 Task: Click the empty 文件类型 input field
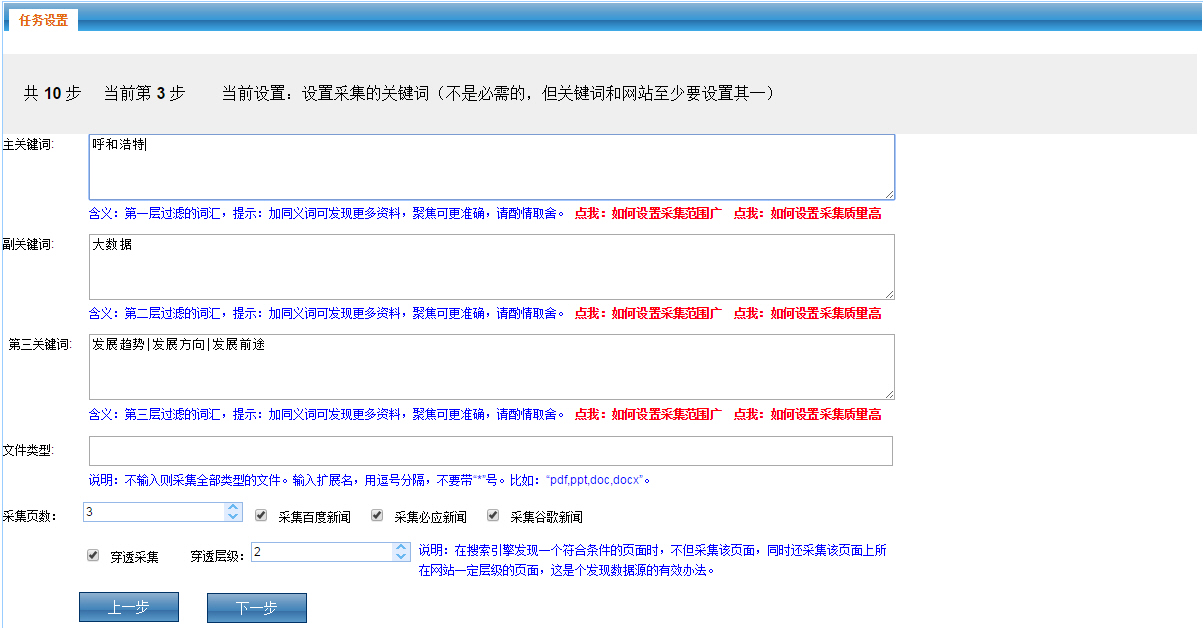coord(491,451)
